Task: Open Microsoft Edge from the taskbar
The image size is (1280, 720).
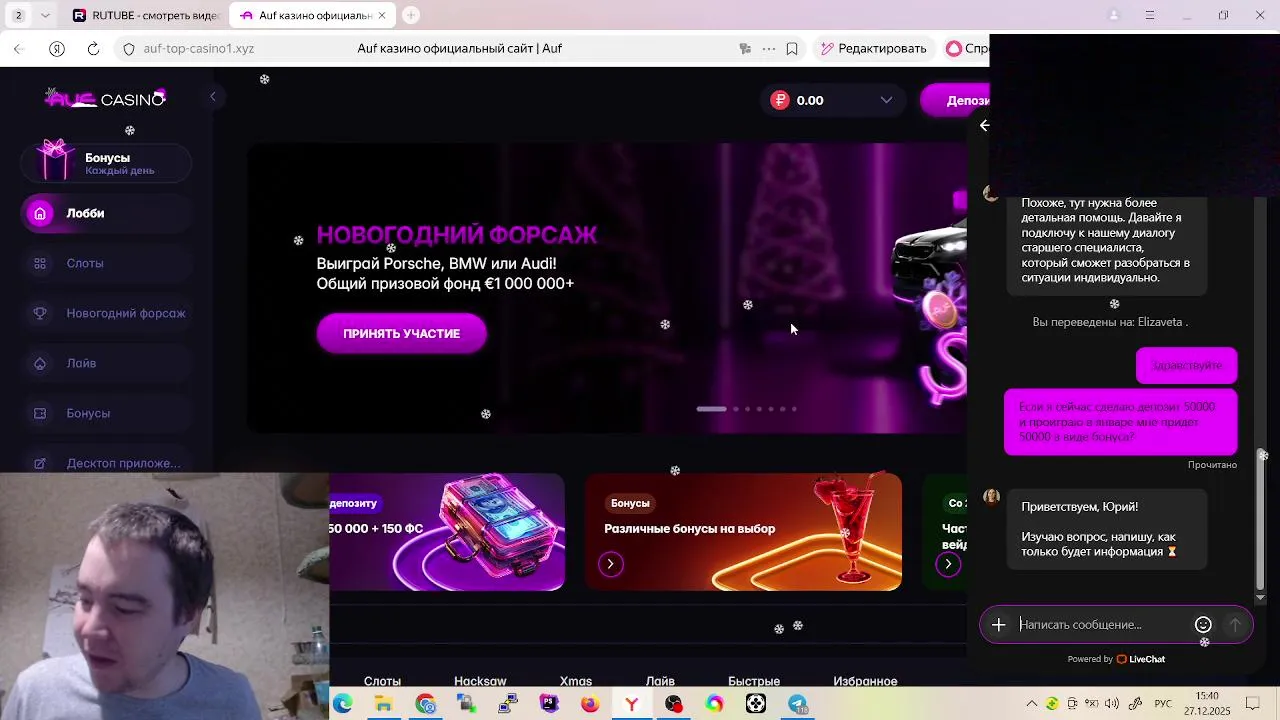Action: 343,704
